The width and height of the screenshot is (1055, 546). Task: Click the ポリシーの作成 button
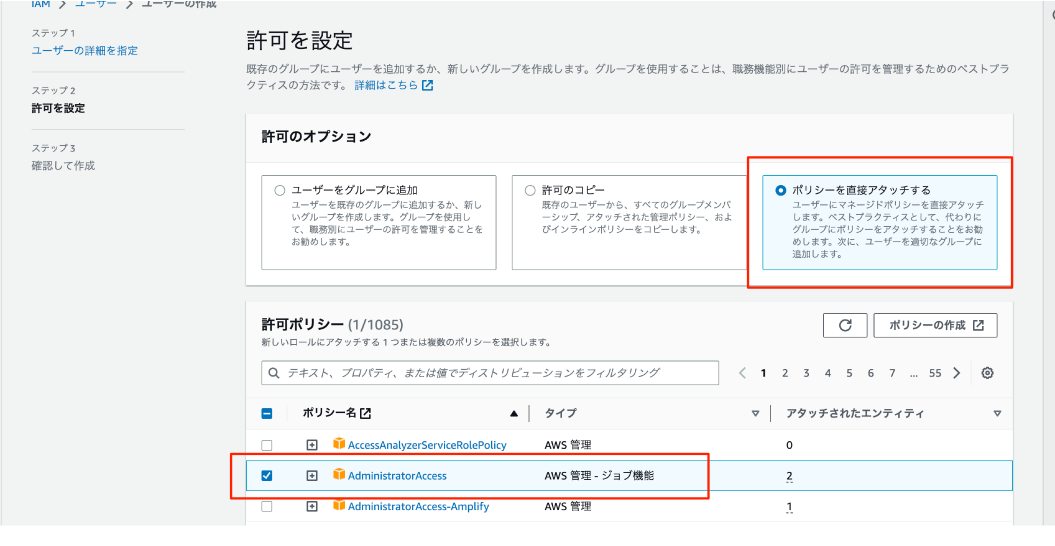(x=935, y=325)
